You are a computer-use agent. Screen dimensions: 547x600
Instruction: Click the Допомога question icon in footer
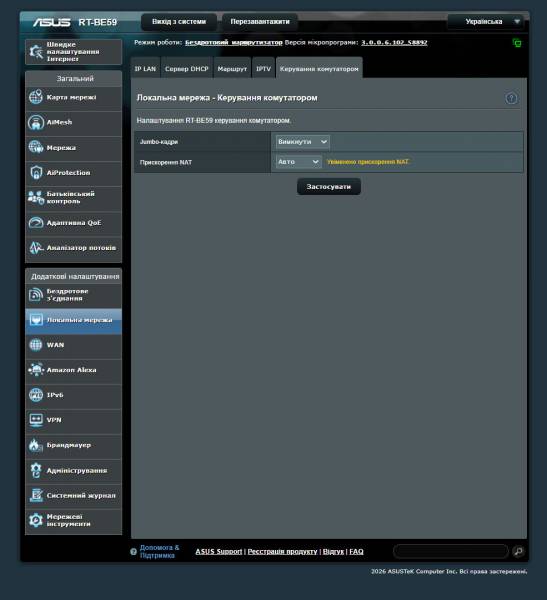coord(133,552)
